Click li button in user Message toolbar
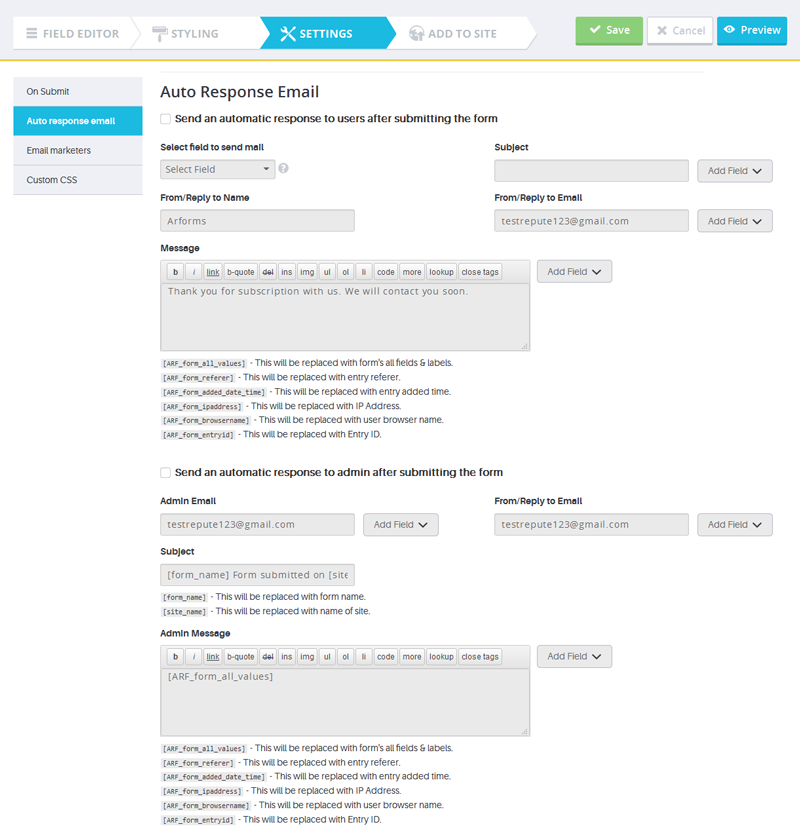 363,272
